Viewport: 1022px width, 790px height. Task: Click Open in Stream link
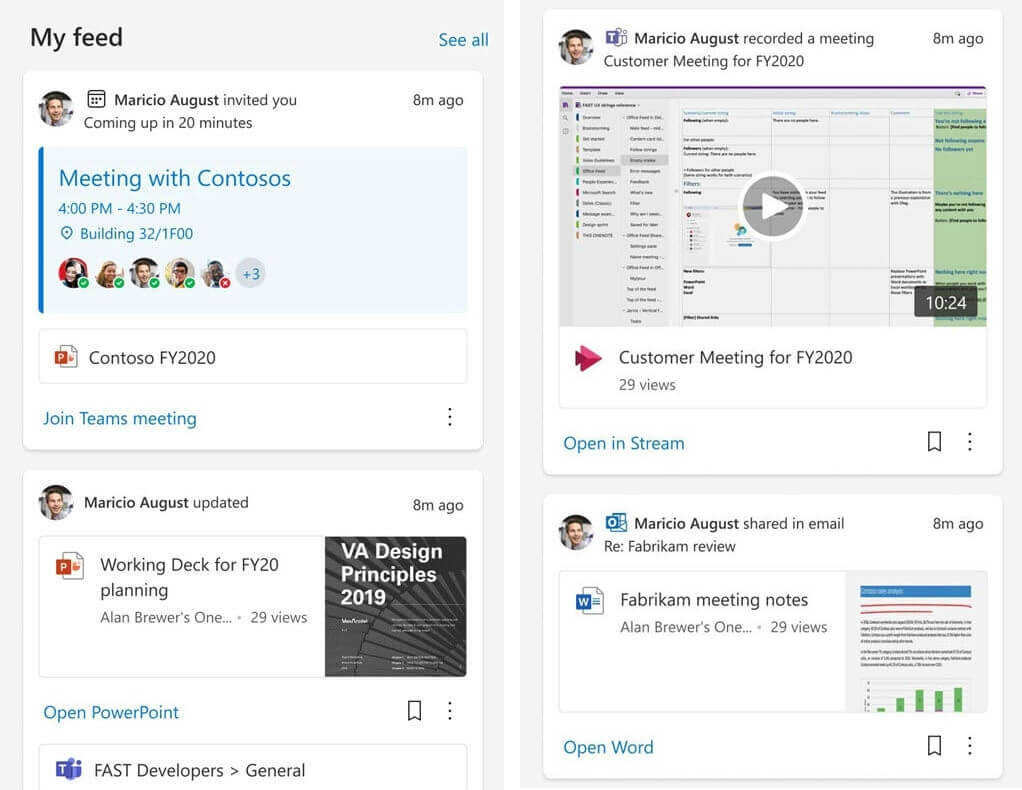(624, 443)
